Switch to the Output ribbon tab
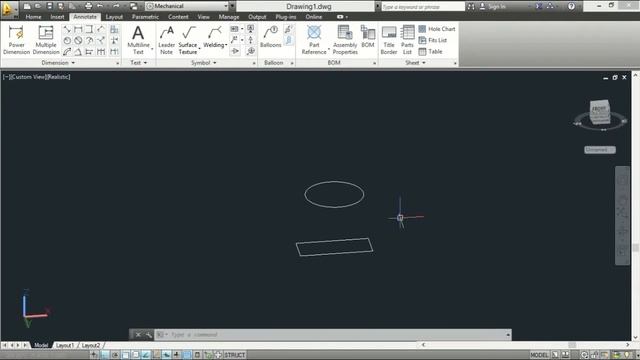 tap(257, 17)
